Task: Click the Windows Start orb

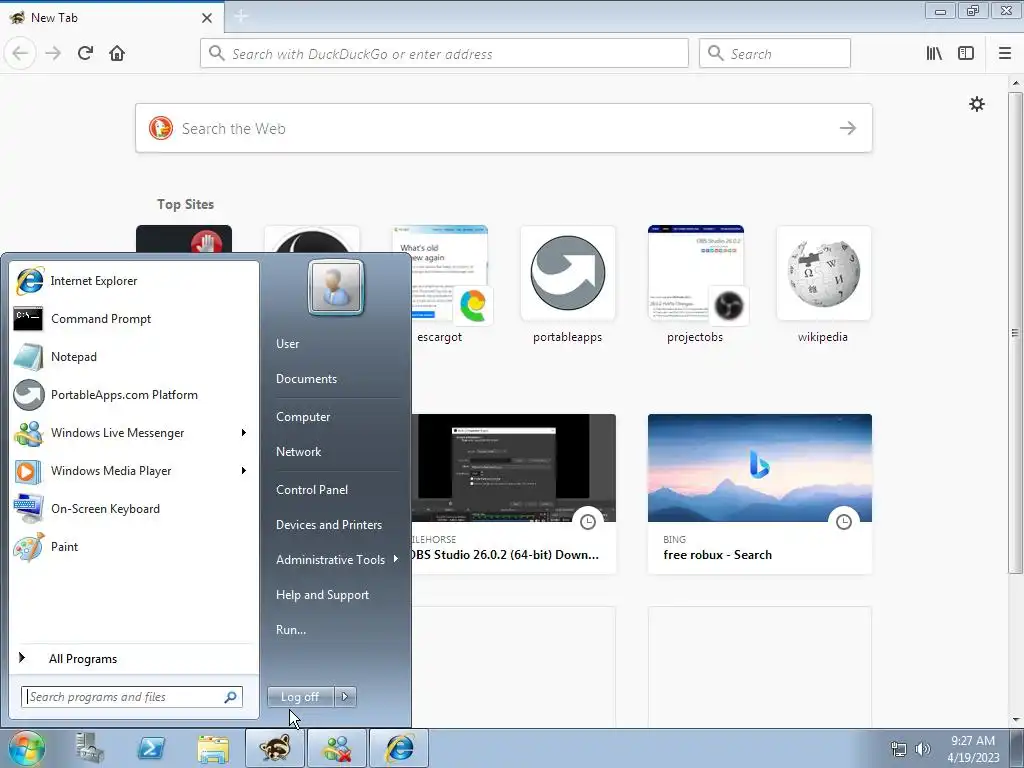Action: coord(27,748)
